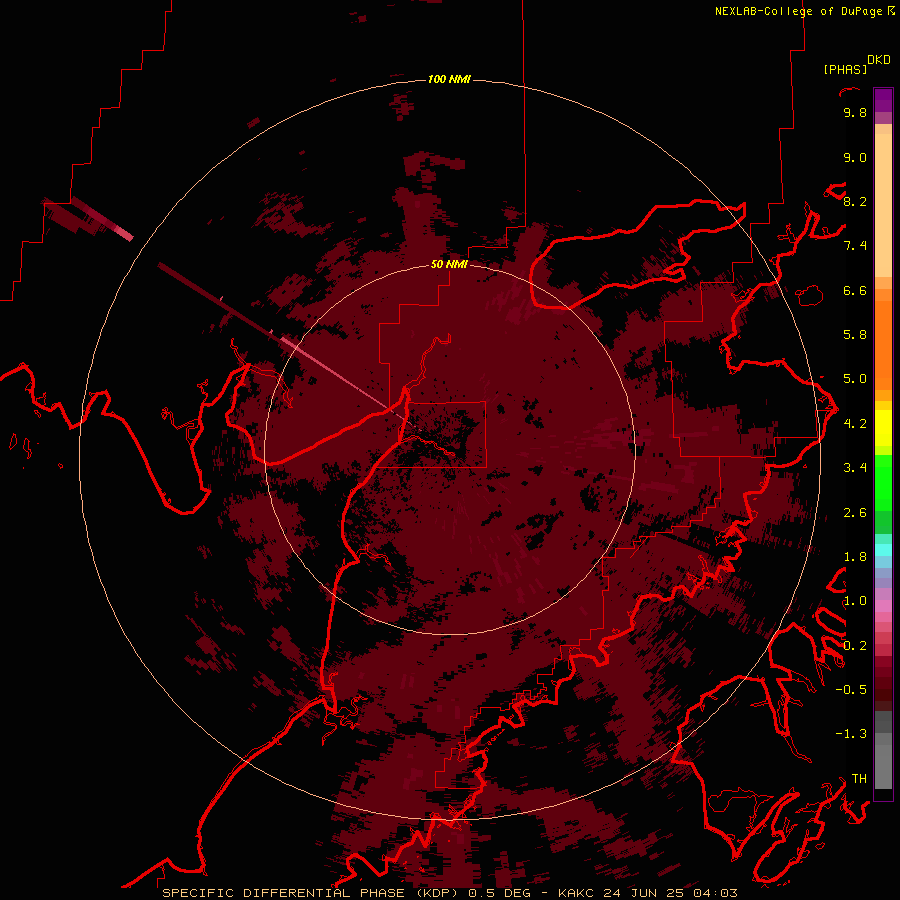Click the TH label at the bottom of the scale
Screen dimensions: 900x900
tap(859, 779)
